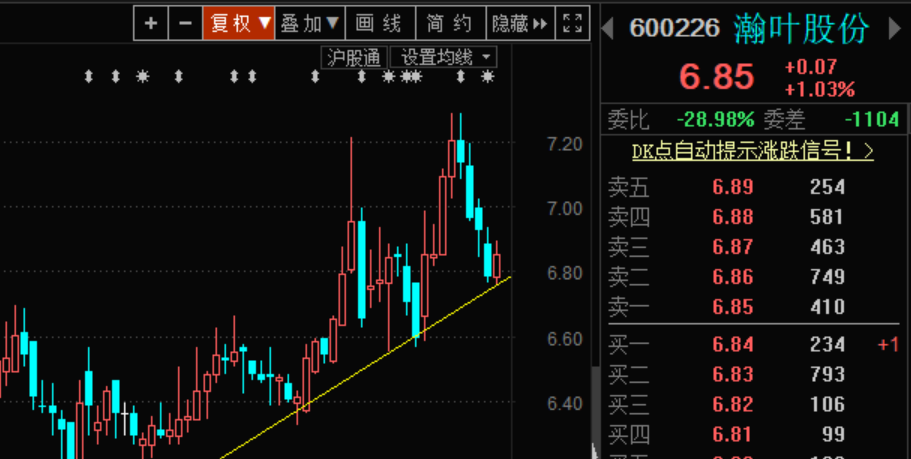Open the 叠加 overlay dropdown

(x=310, y=23)
